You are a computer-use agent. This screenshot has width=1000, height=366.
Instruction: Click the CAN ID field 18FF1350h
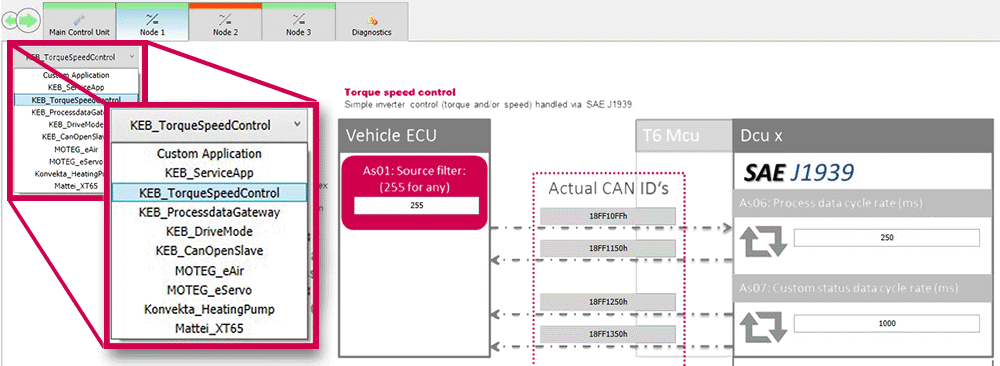pyautogui.click(x=608, y=333)
